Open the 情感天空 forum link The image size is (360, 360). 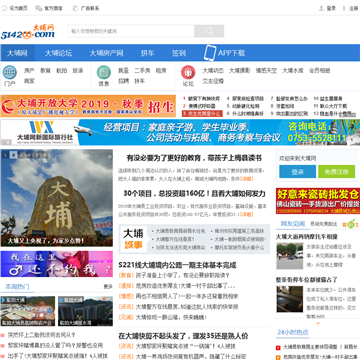click(266, 71)
